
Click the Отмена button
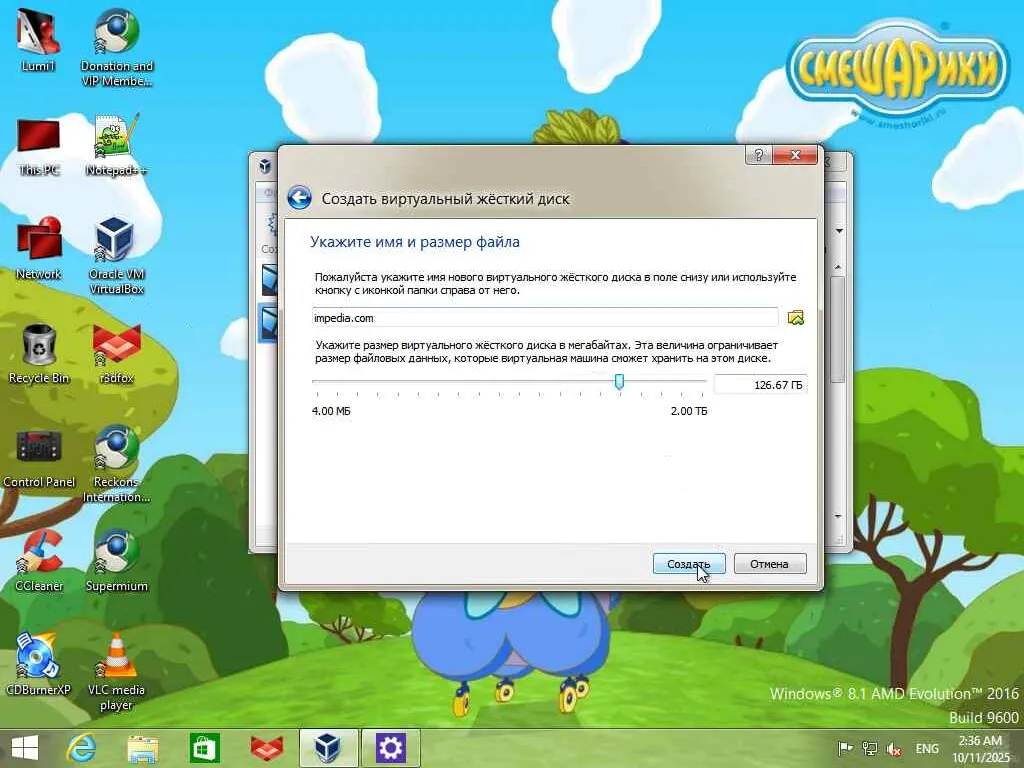pos(769,564)
